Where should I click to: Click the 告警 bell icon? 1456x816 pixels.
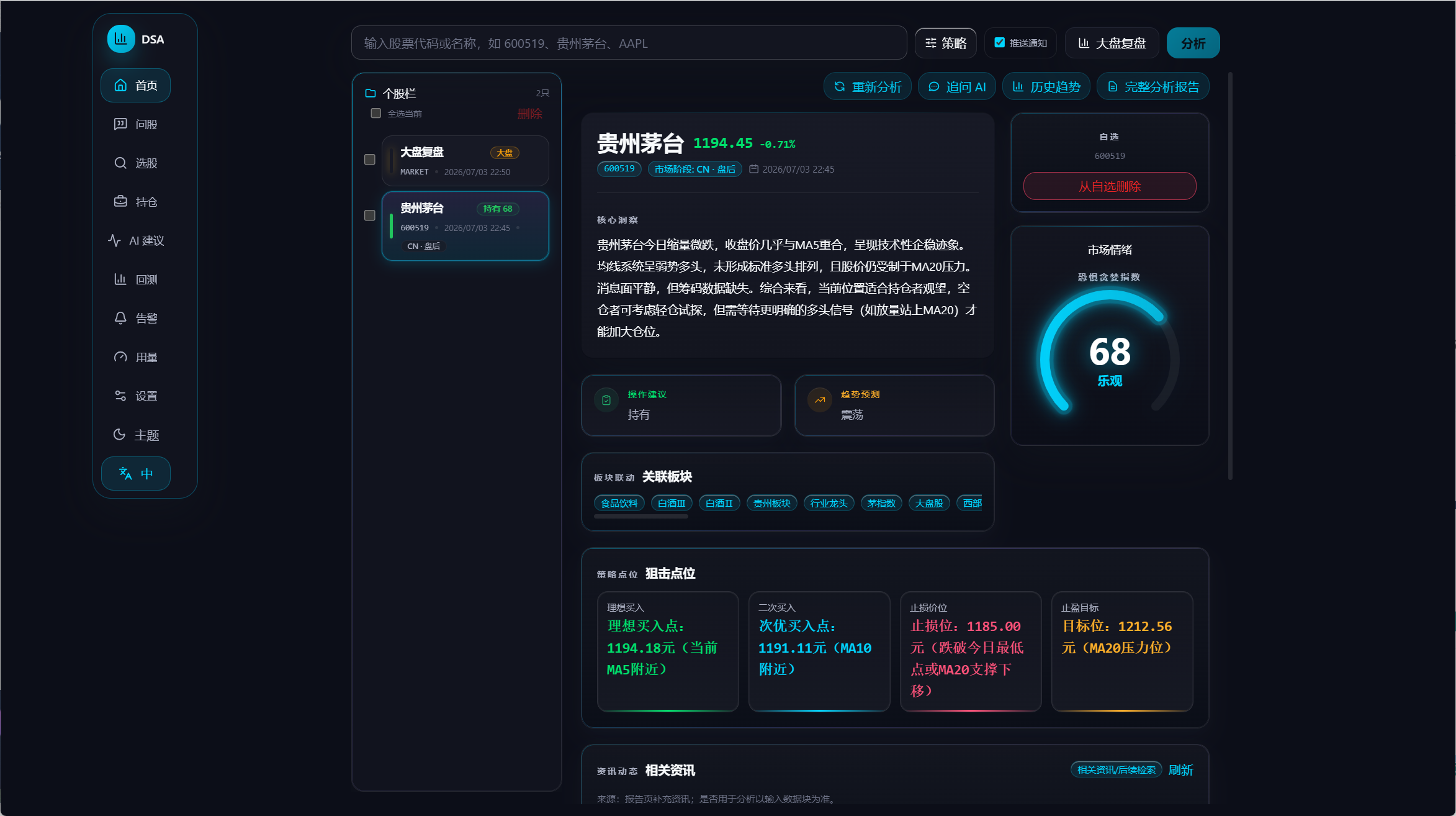click(x=120, y=318)
